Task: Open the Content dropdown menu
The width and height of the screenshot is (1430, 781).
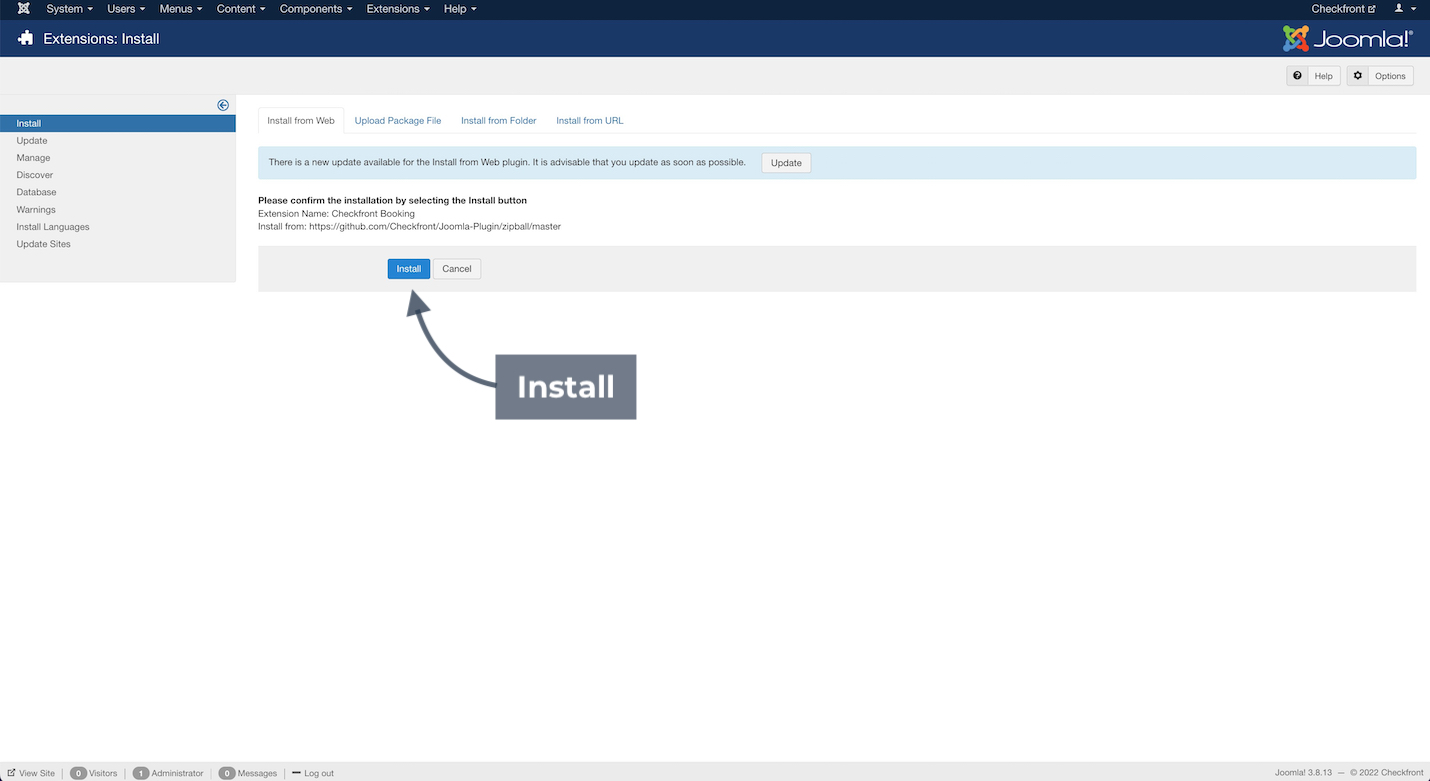Action: tap(241, 9)
